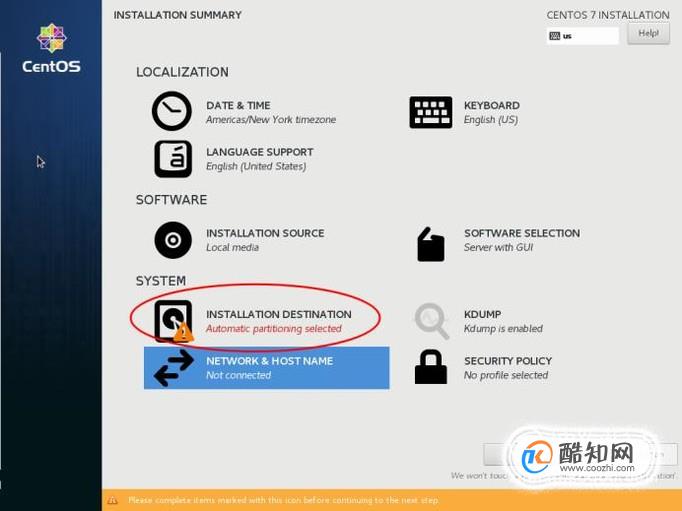Image resolution: width=682 pixels, height=511 pixels.
Task: Select the SOFTWARE SELECTION label
Action: 522,233
